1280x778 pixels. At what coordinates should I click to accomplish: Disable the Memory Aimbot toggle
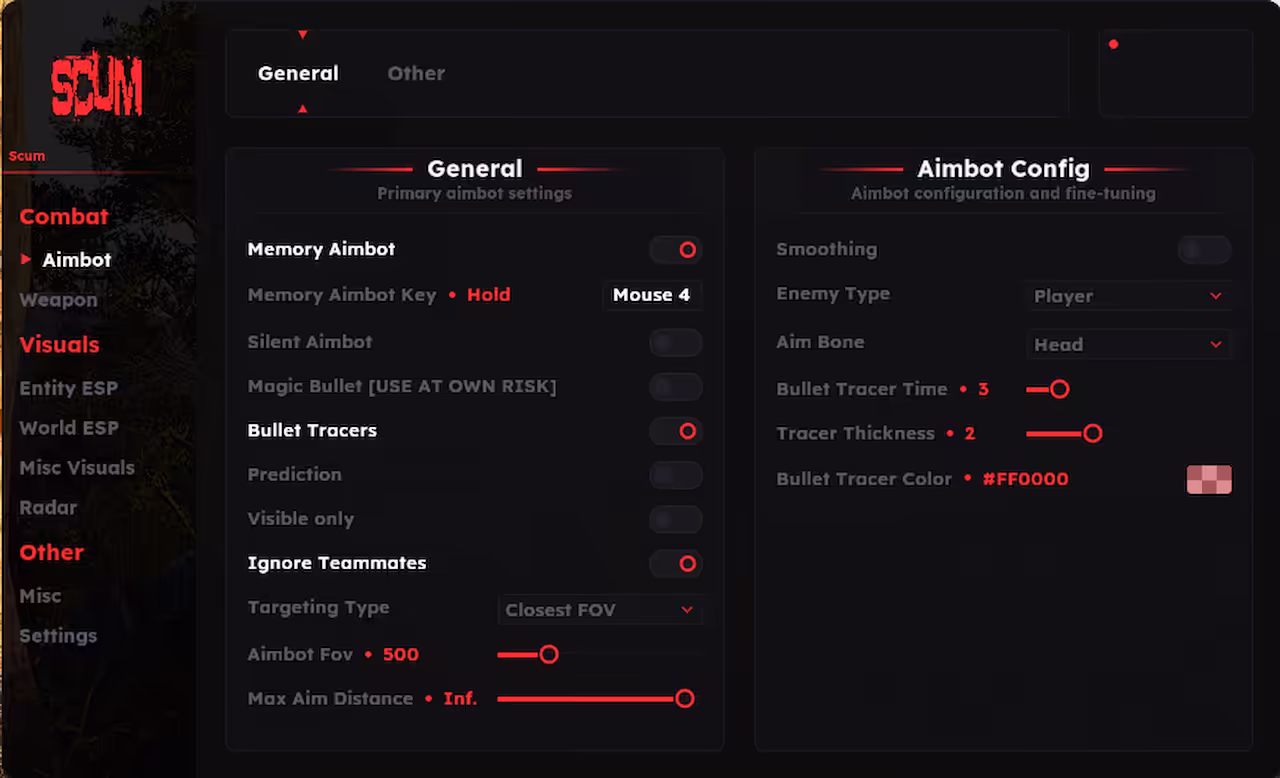tap(675, 250)
